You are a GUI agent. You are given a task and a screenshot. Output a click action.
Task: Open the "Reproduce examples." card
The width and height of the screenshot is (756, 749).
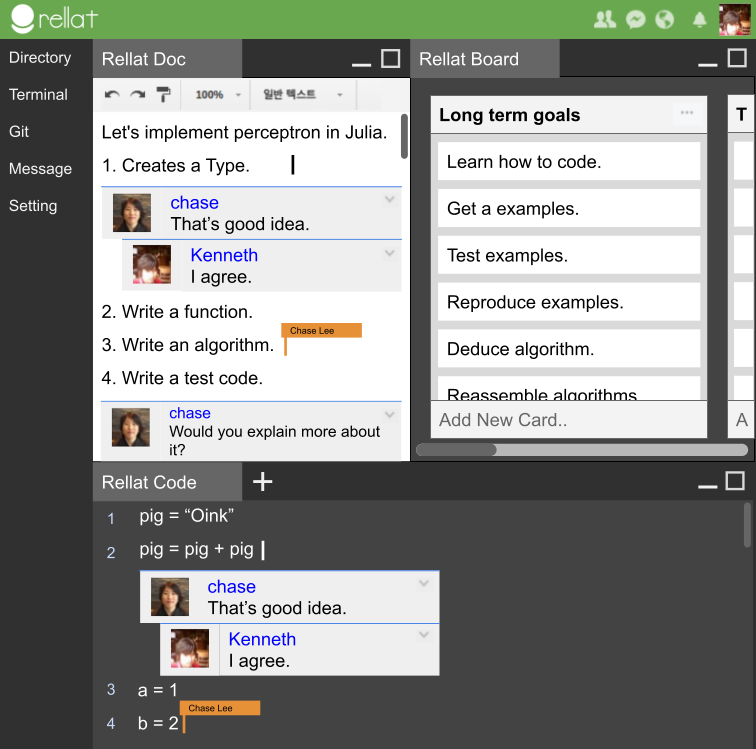569,302
